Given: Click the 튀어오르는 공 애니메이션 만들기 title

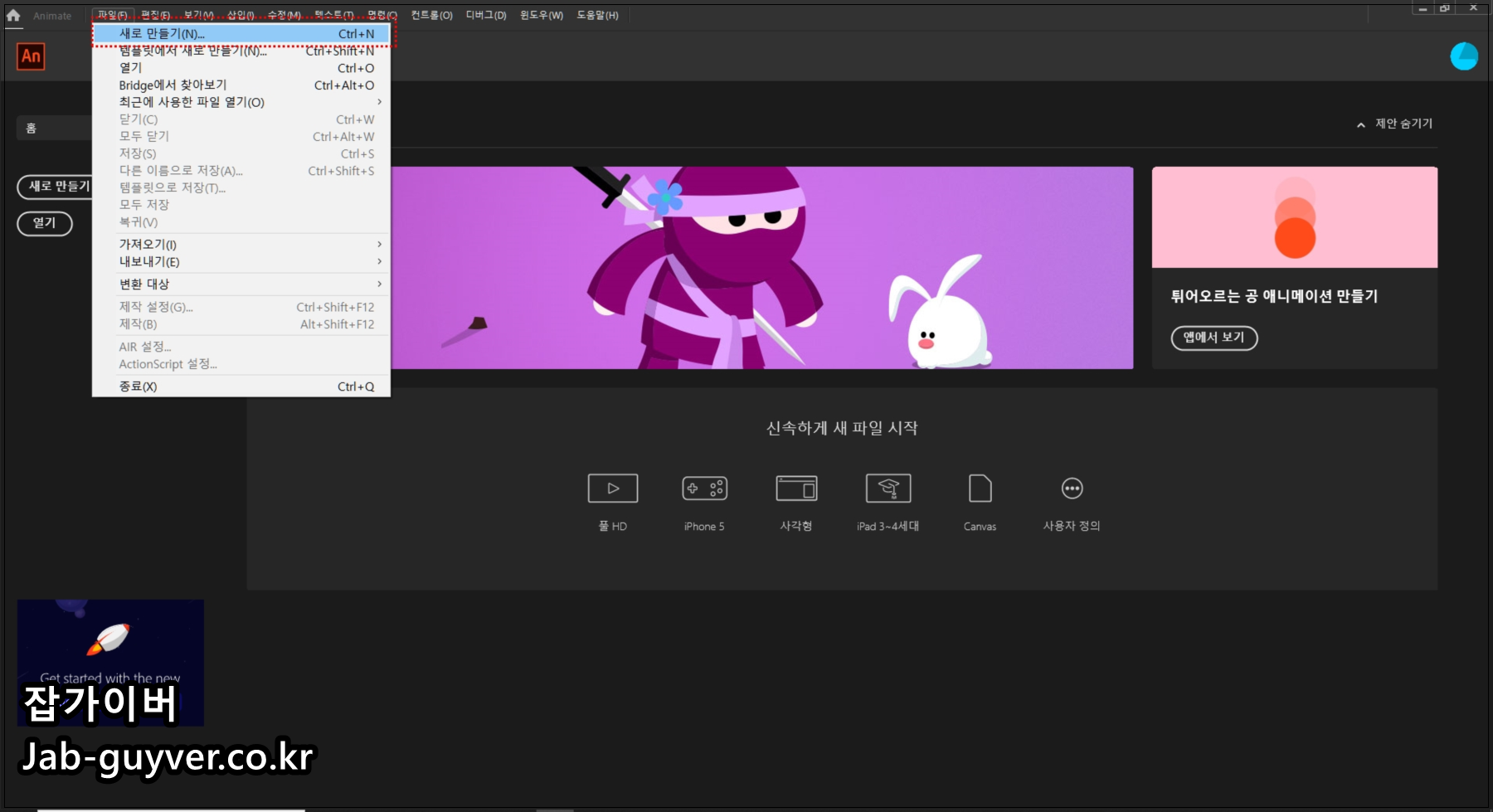Looking at the screenshot, I should coord(1274,296).
